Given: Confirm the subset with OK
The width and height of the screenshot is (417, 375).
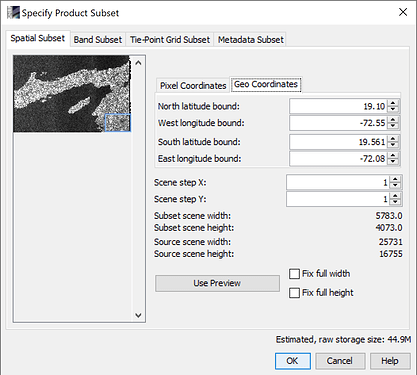Looking at the screenshot, I should pos(293,361).
